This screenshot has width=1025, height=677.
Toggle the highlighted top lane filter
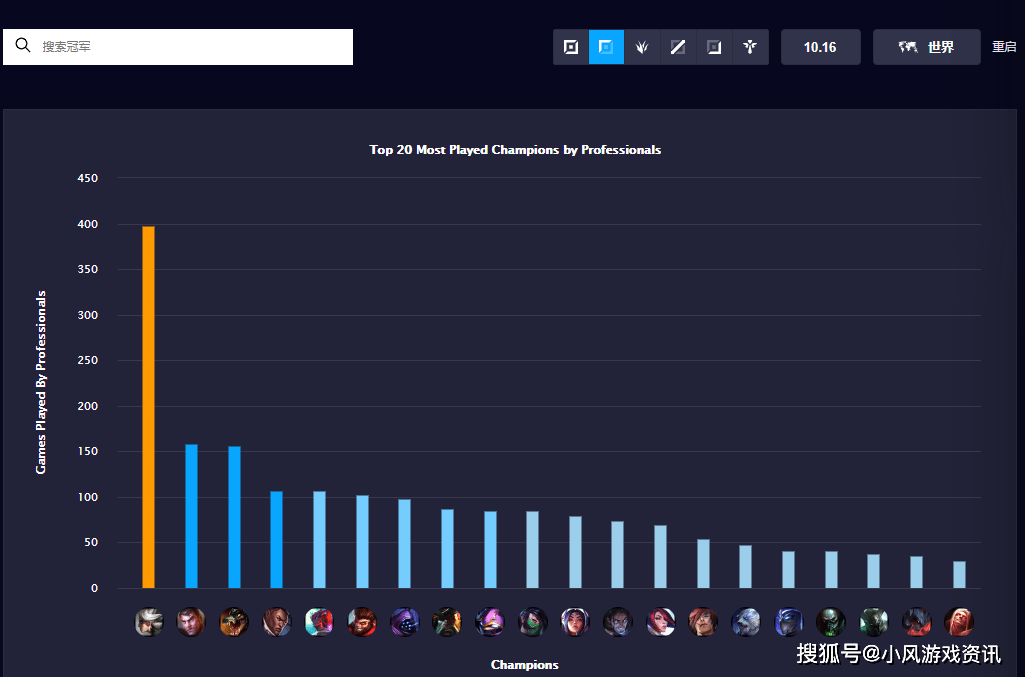coord(606,47)
